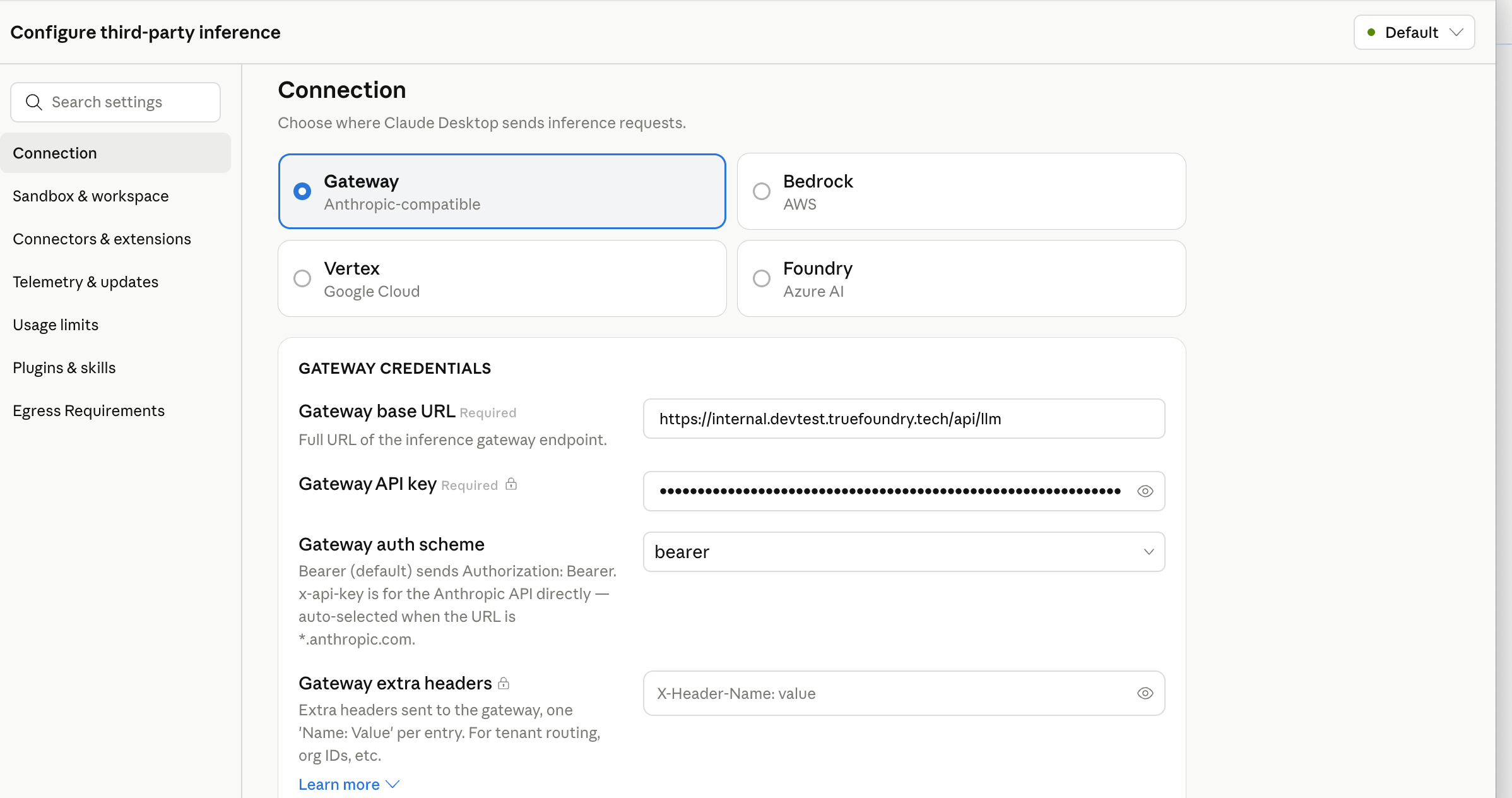Click the green status dot in Default selector

point(1371,32)
